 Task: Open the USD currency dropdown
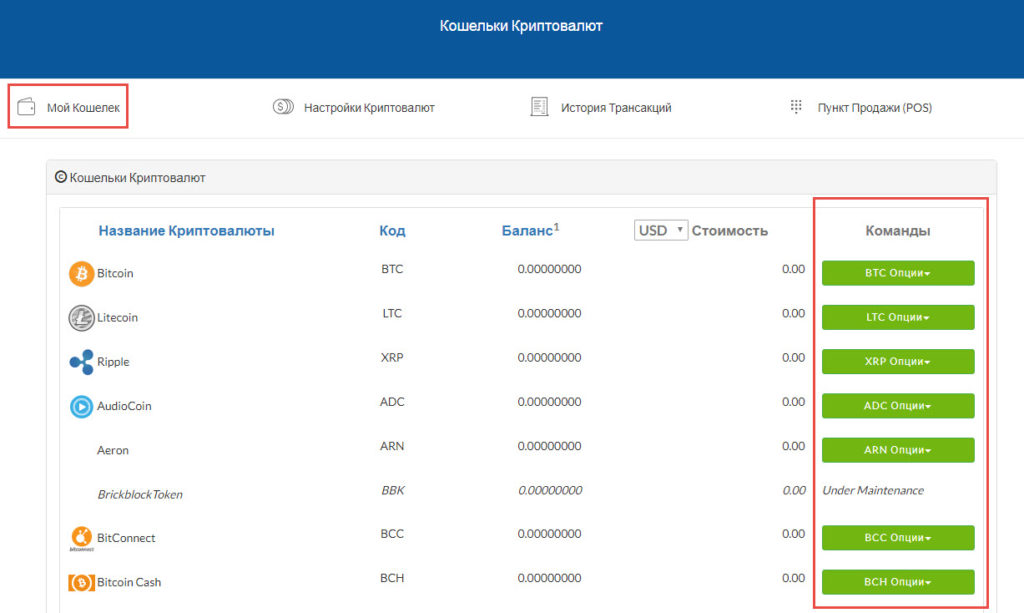[x=660, y=230]
